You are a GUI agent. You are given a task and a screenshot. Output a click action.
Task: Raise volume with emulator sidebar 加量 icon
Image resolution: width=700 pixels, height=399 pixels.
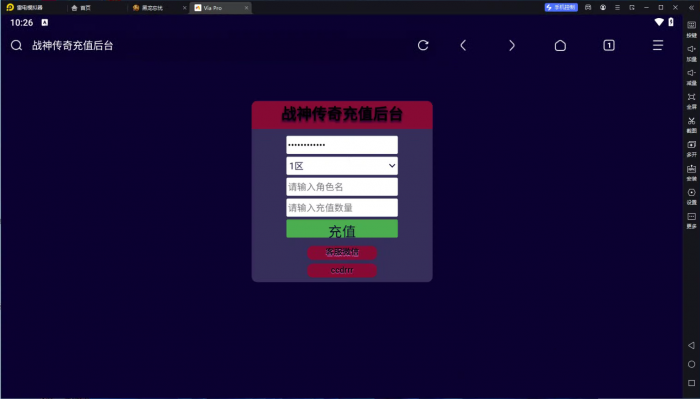(692, 53)
